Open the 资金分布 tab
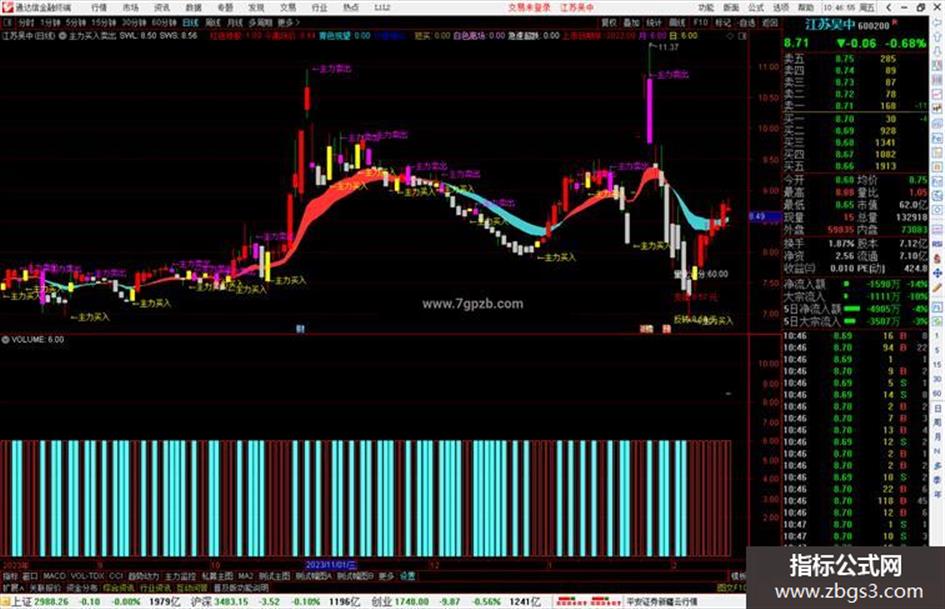Screen dimensions: 945x609 point(82,588)
